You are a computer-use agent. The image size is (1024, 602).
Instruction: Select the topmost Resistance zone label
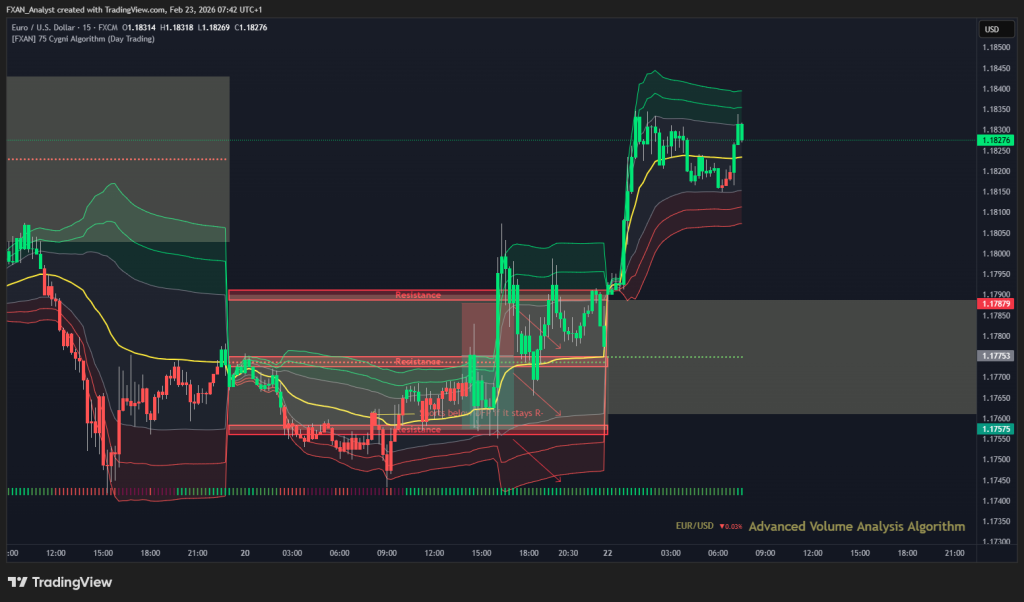pos(417,295)
